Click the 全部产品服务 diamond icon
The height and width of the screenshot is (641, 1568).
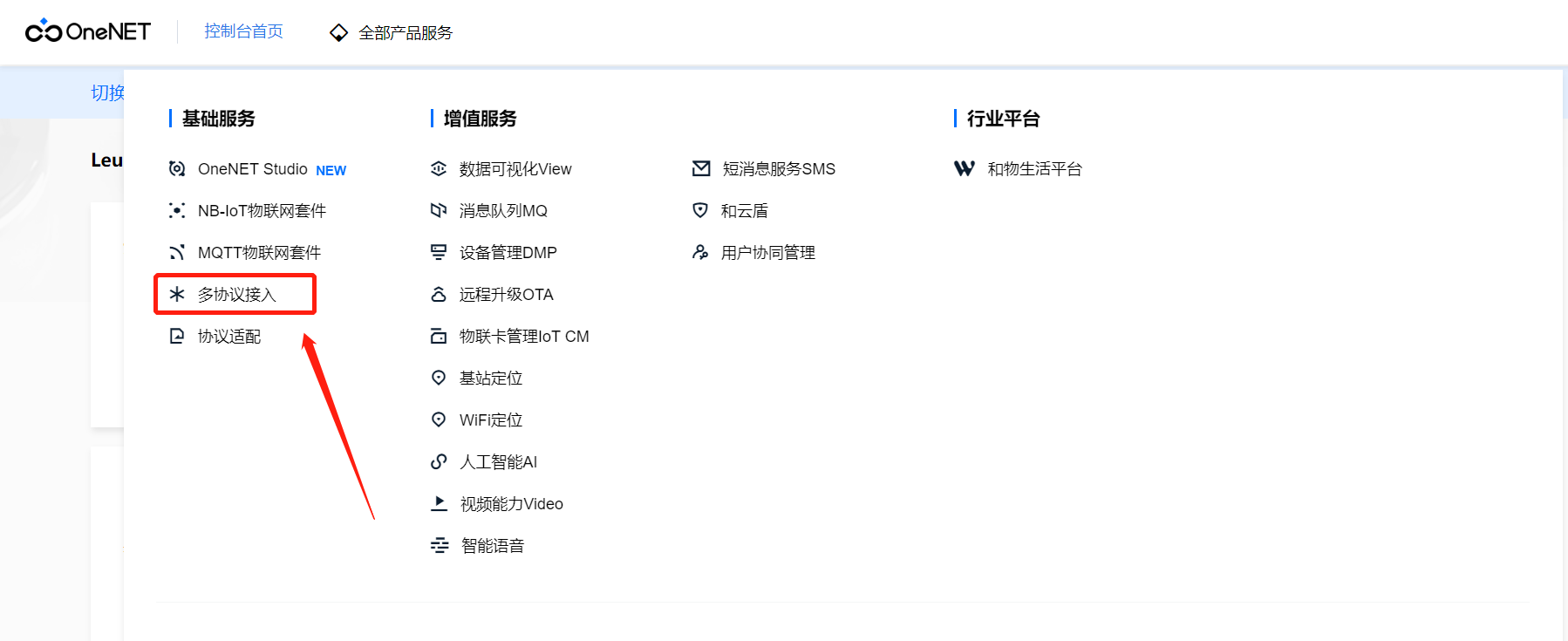coord(338,33)
